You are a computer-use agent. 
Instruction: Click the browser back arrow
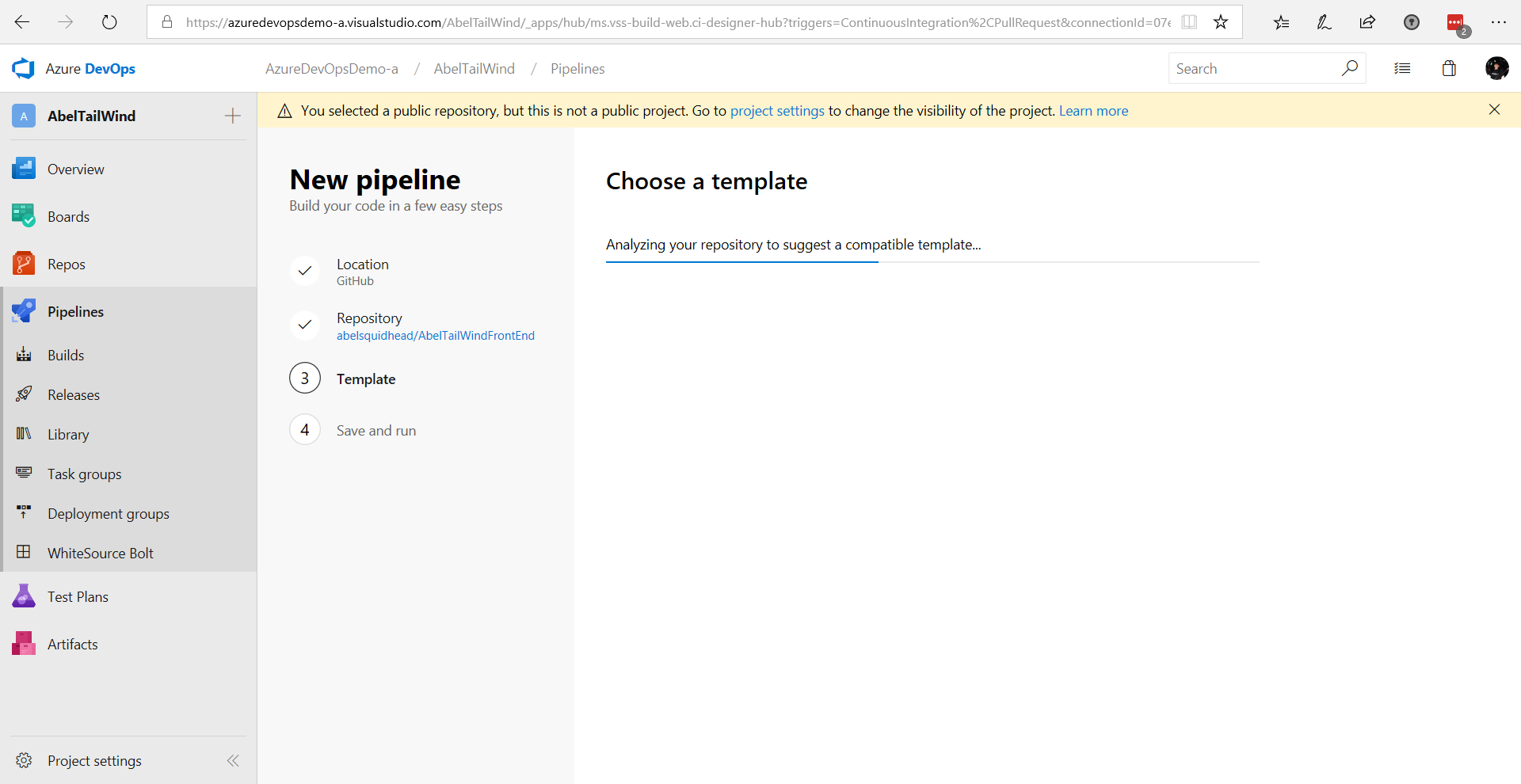[x=22, y=22]
